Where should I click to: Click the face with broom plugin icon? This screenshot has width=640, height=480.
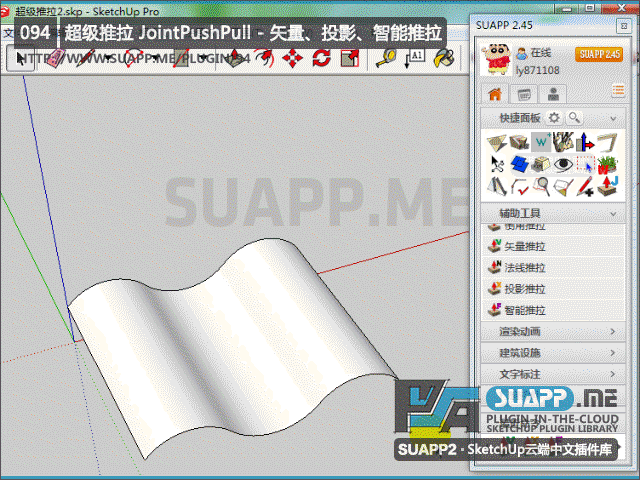(563, 187)
